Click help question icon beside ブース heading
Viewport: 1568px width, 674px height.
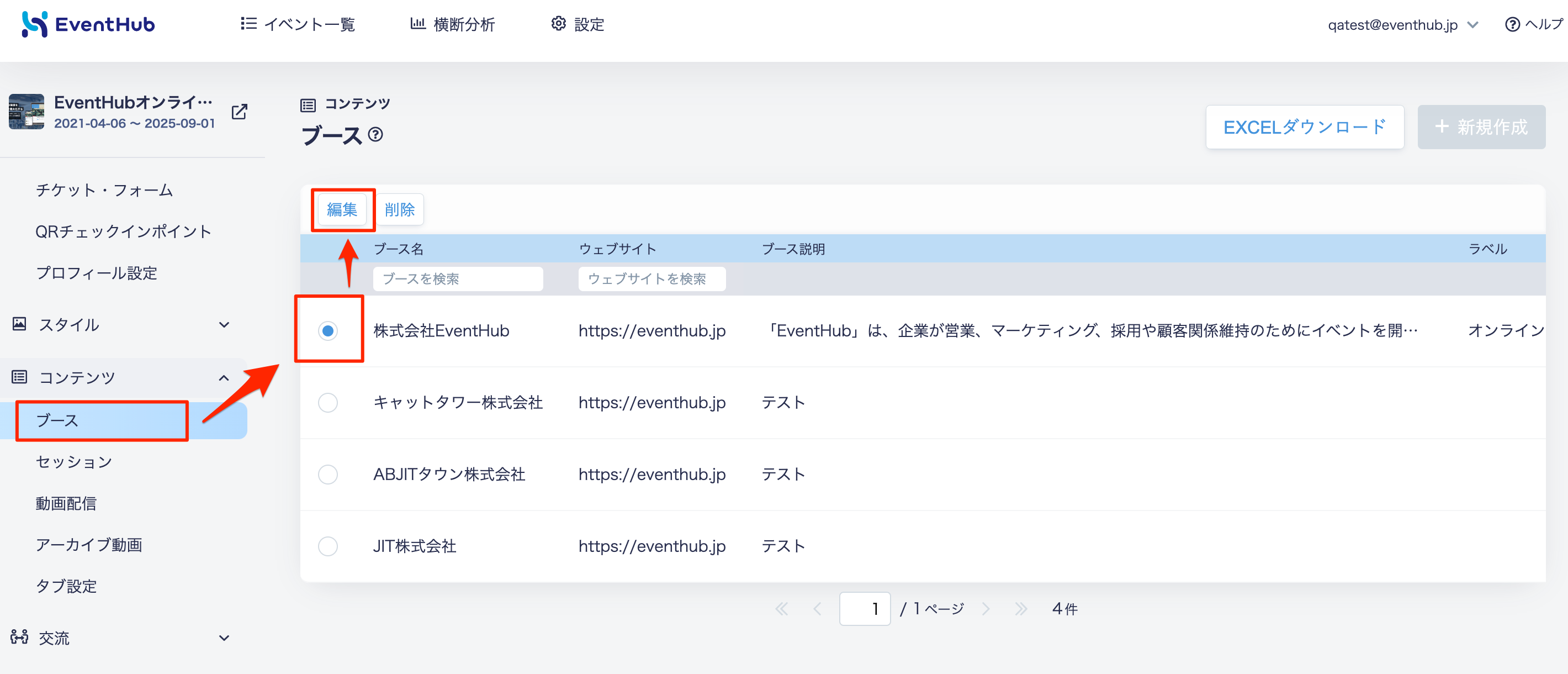(x=375, y=134)
